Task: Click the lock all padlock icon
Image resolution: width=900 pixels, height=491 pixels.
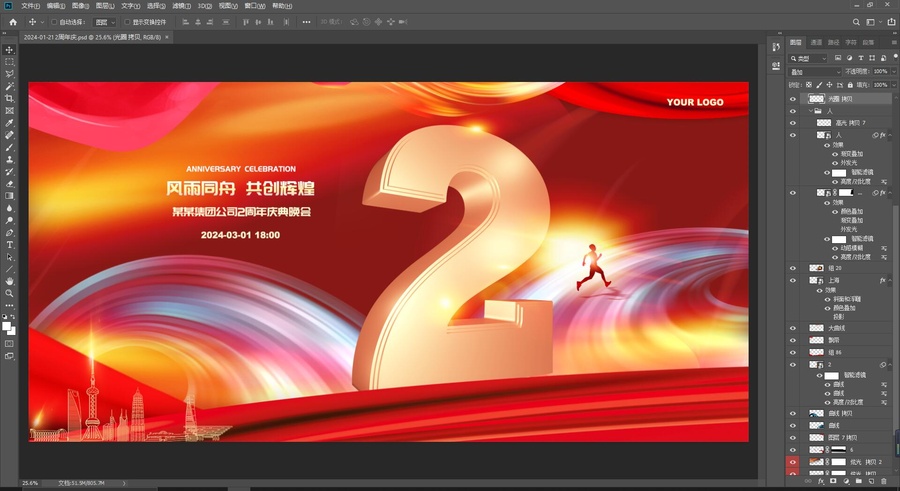Action: tap(850, 85)
